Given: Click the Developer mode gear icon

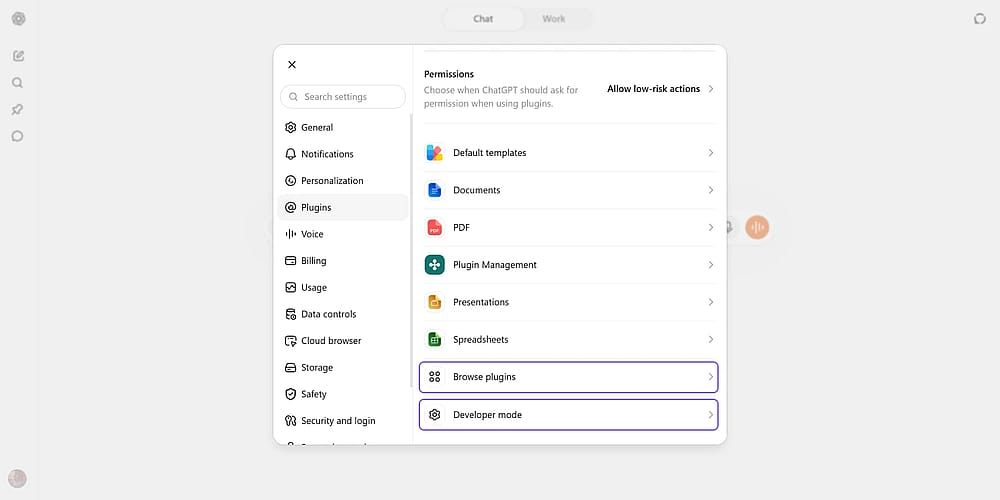Looking at the screenshot, I should click(x=435, y=415).
